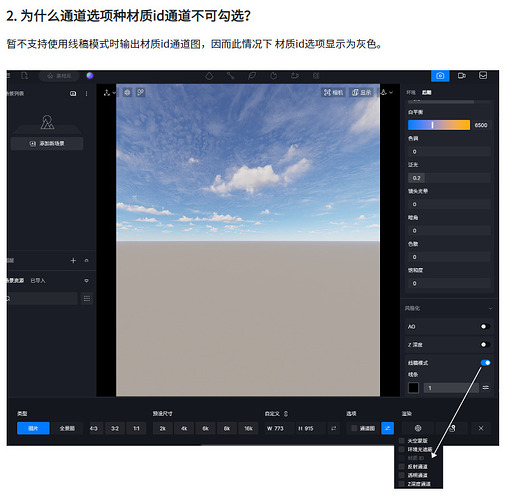Choose the 4k preset size button
Image resolution: width=529 pixels, height=500 pixels.
(184, 428)
